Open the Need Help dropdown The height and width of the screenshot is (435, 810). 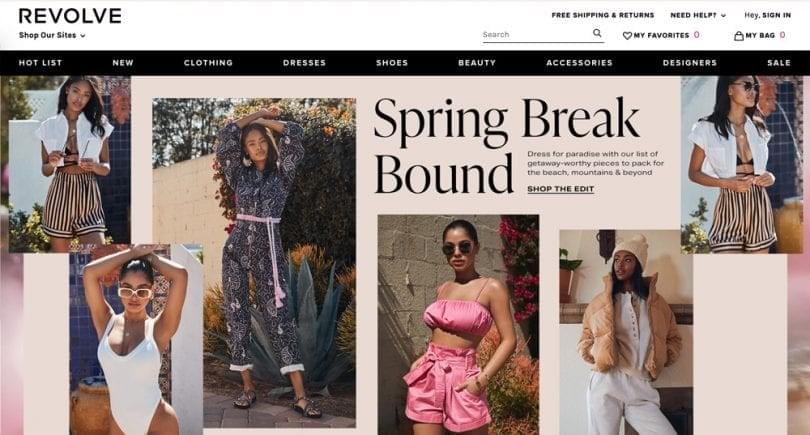click(698, 15)
